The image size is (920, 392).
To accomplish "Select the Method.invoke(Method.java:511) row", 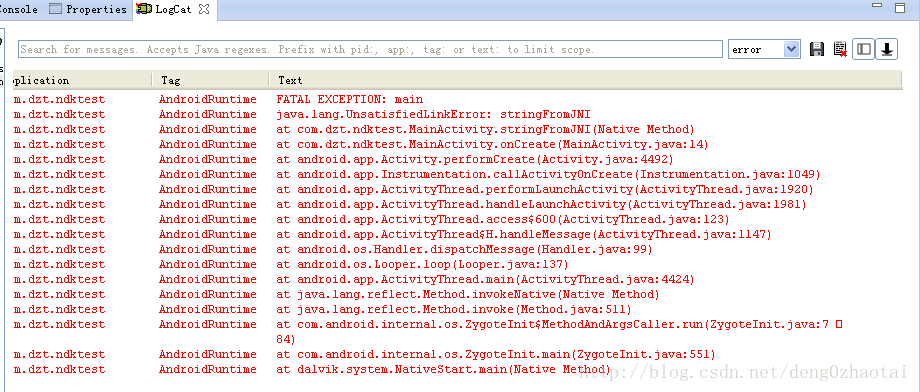I will pos(458,309).
